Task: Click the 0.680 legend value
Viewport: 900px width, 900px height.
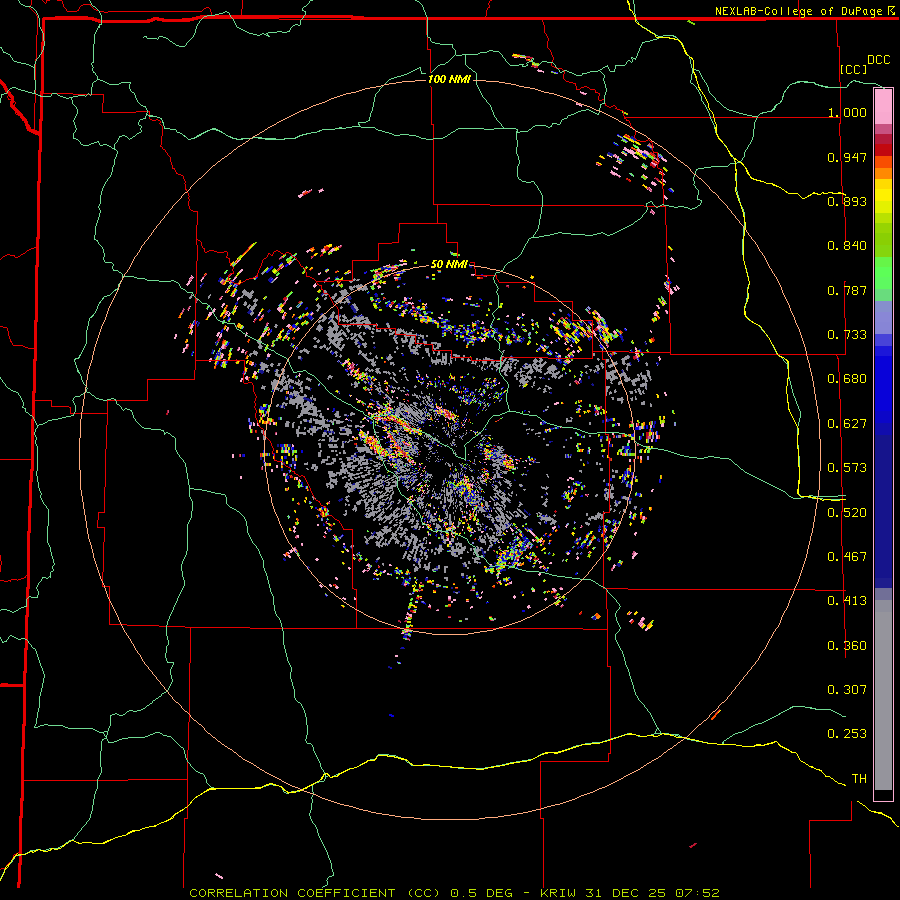Action: [847, 379]
